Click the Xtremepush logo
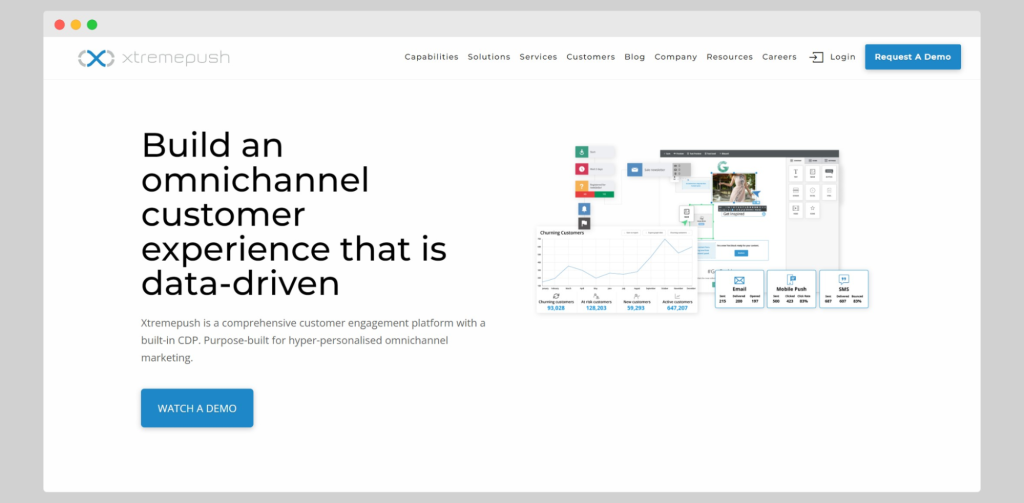The image size is (1024, 503). (153, 58)
